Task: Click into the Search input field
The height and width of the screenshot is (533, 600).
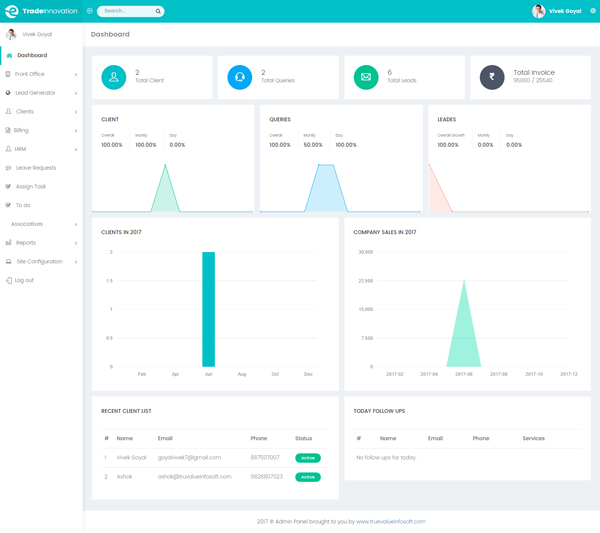Action: (x=128, y=11)
